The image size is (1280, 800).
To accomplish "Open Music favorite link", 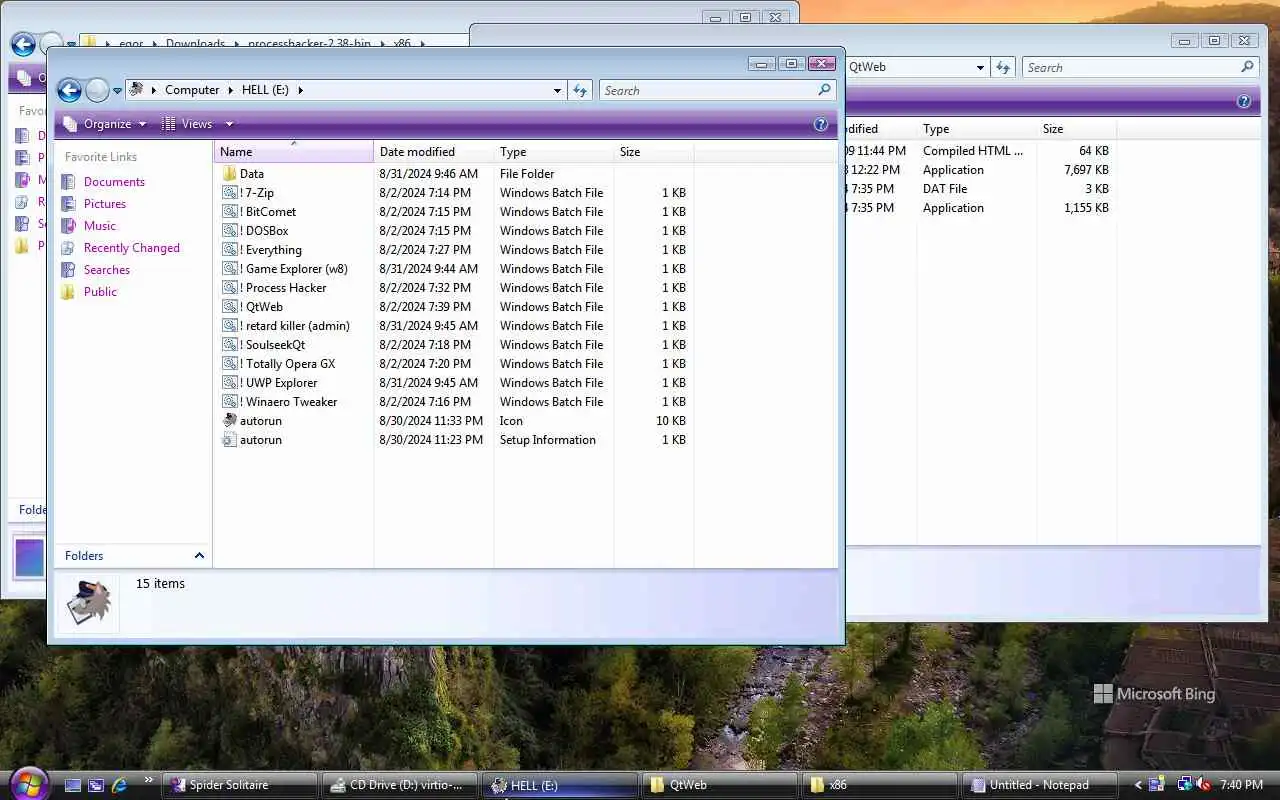I will 100,226.
